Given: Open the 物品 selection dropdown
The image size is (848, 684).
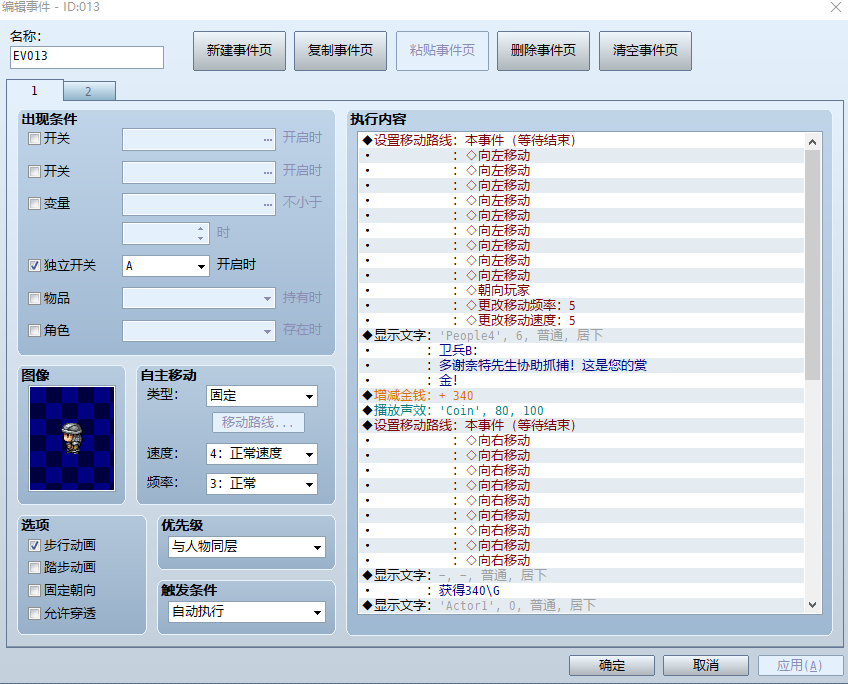Looking at the screenshot, I should click(199, 298).
